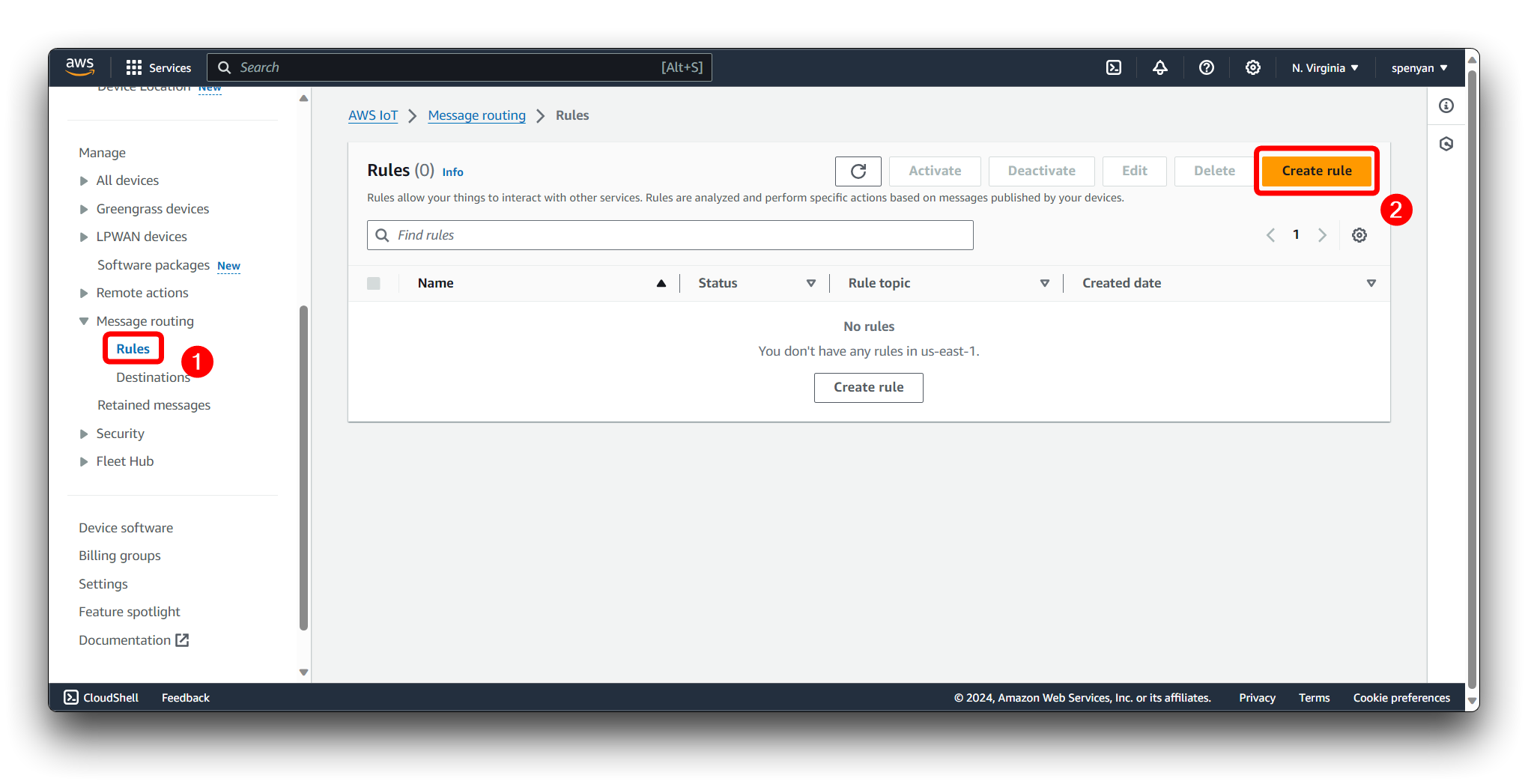Expand Remote actions section
Viewport: 1528px width, 784px height.
(84, 293)
